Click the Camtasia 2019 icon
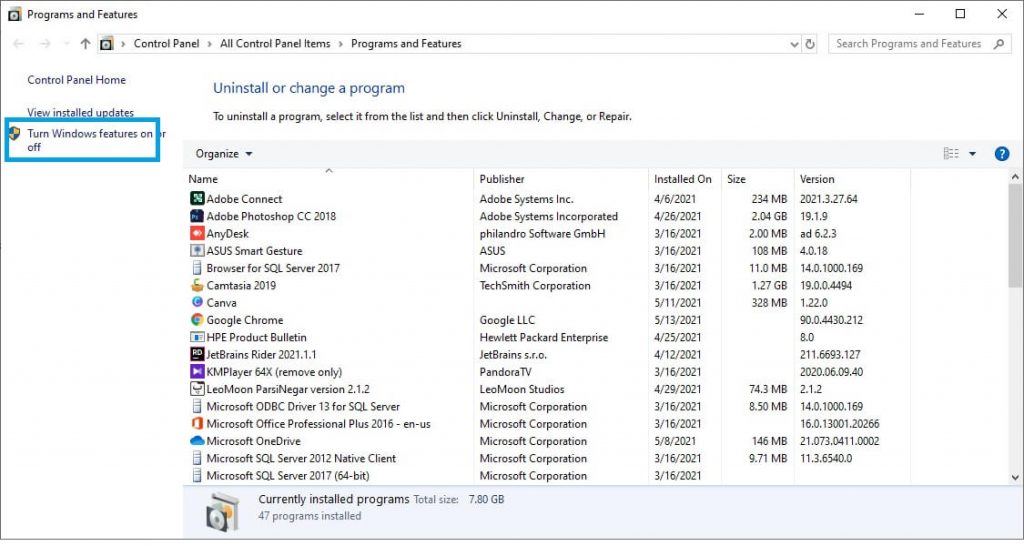 click(x=197, y=285)
